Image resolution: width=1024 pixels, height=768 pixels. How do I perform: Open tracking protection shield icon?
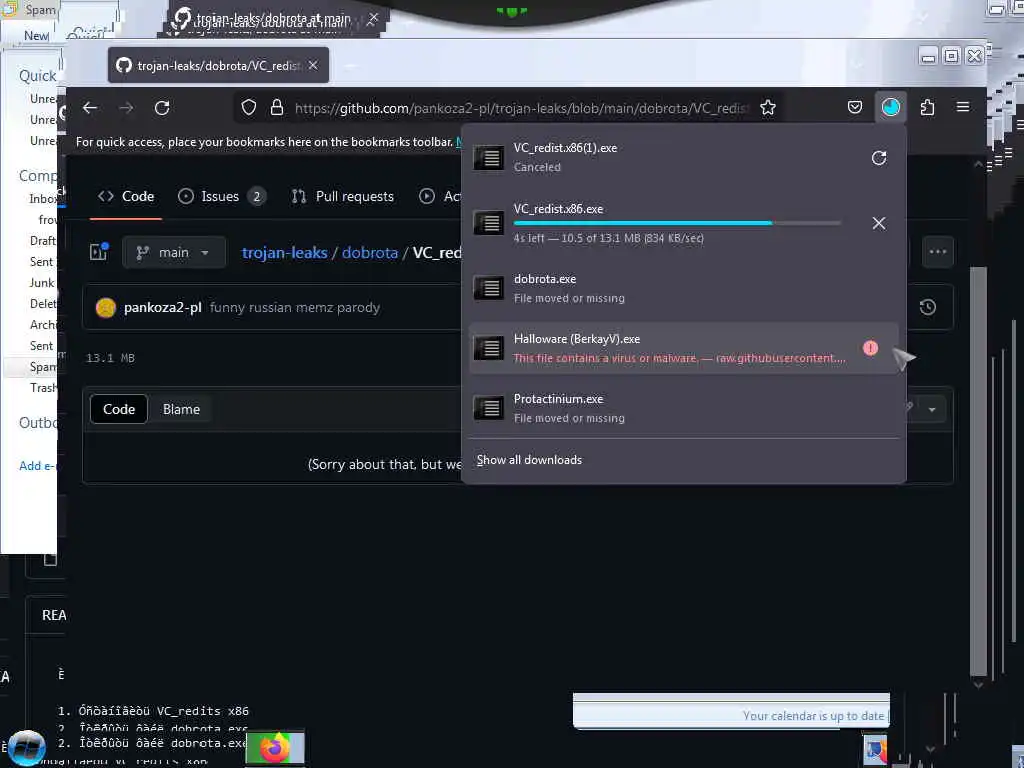click(249, 108)
